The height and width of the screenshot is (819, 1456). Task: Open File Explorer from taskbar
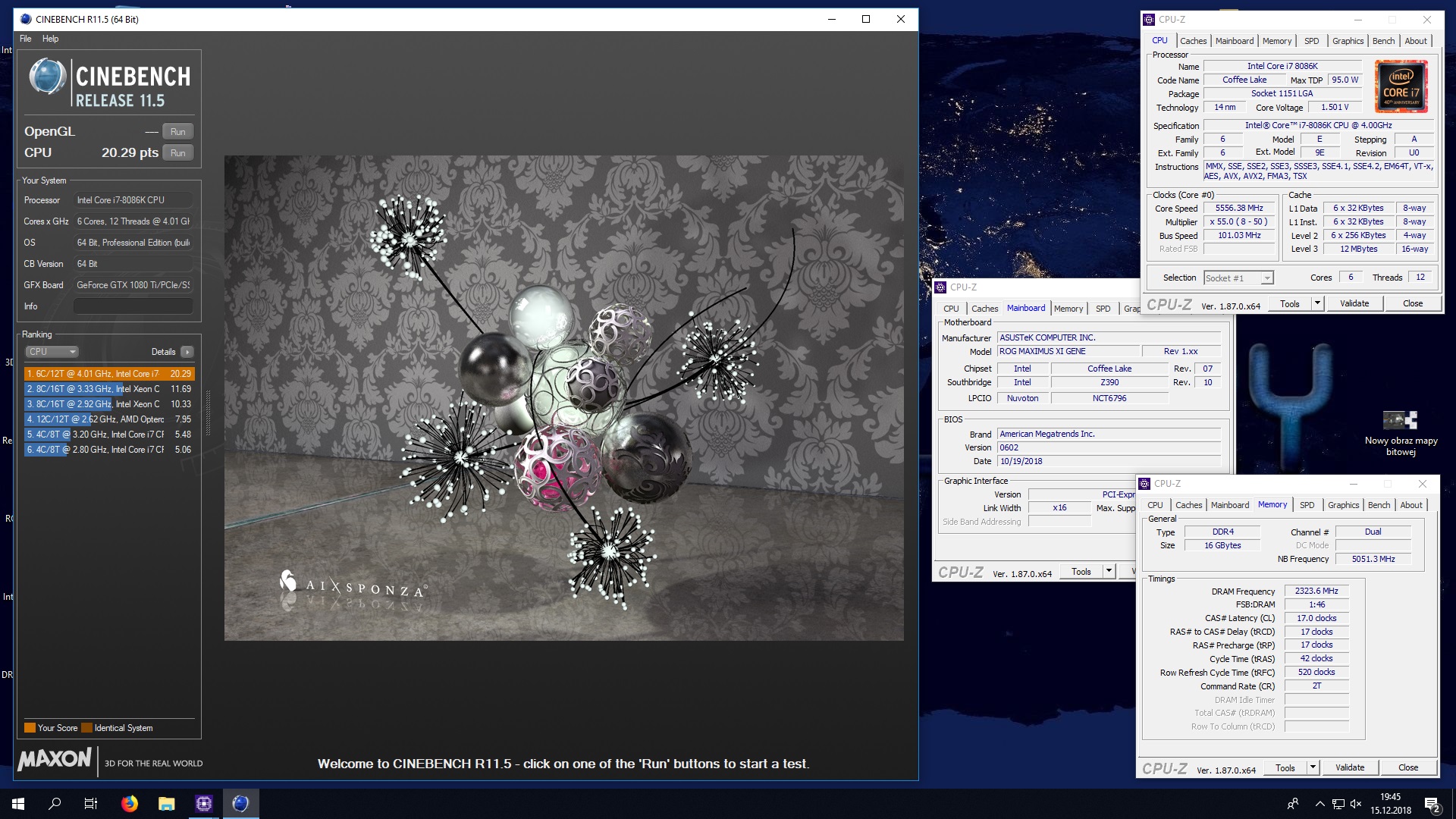tap(167, 804)
